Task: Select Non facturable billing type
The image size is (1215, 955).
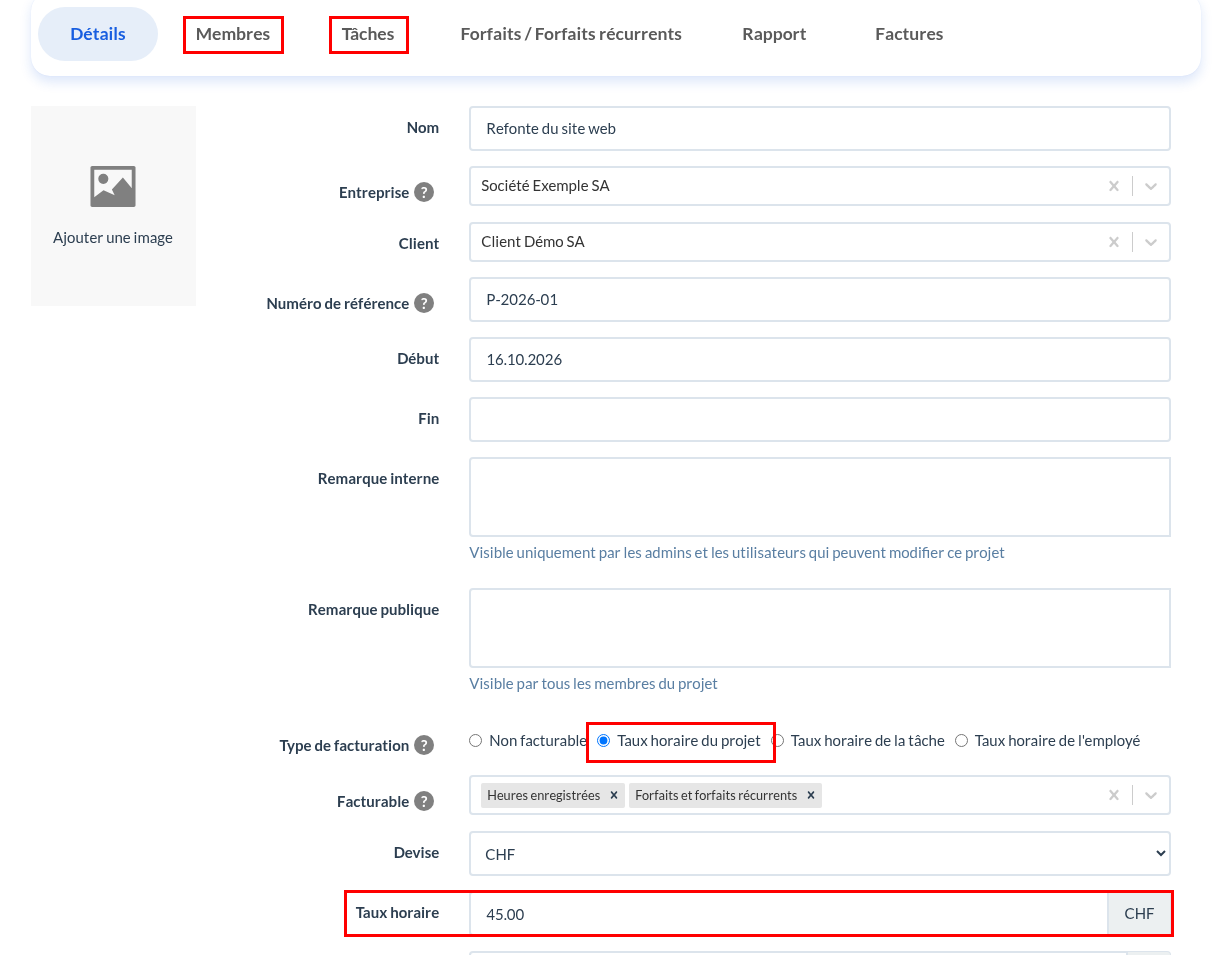Action: click(x=476, y=741)
